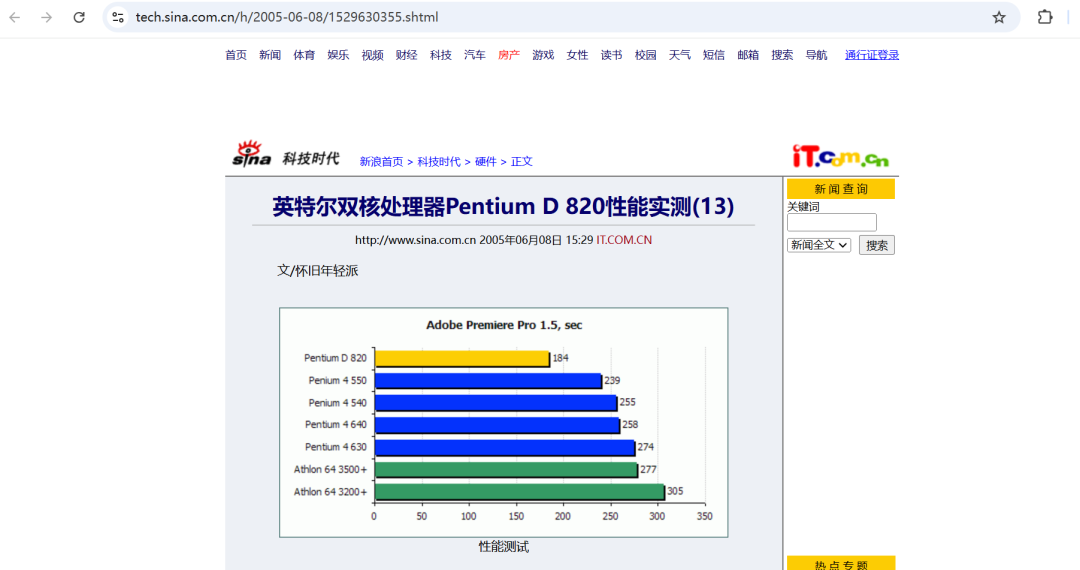Open 天气 in top navigation
The height and width of the screenshot is (570, 1080).
pyautogui.click(x=680, y=55)
